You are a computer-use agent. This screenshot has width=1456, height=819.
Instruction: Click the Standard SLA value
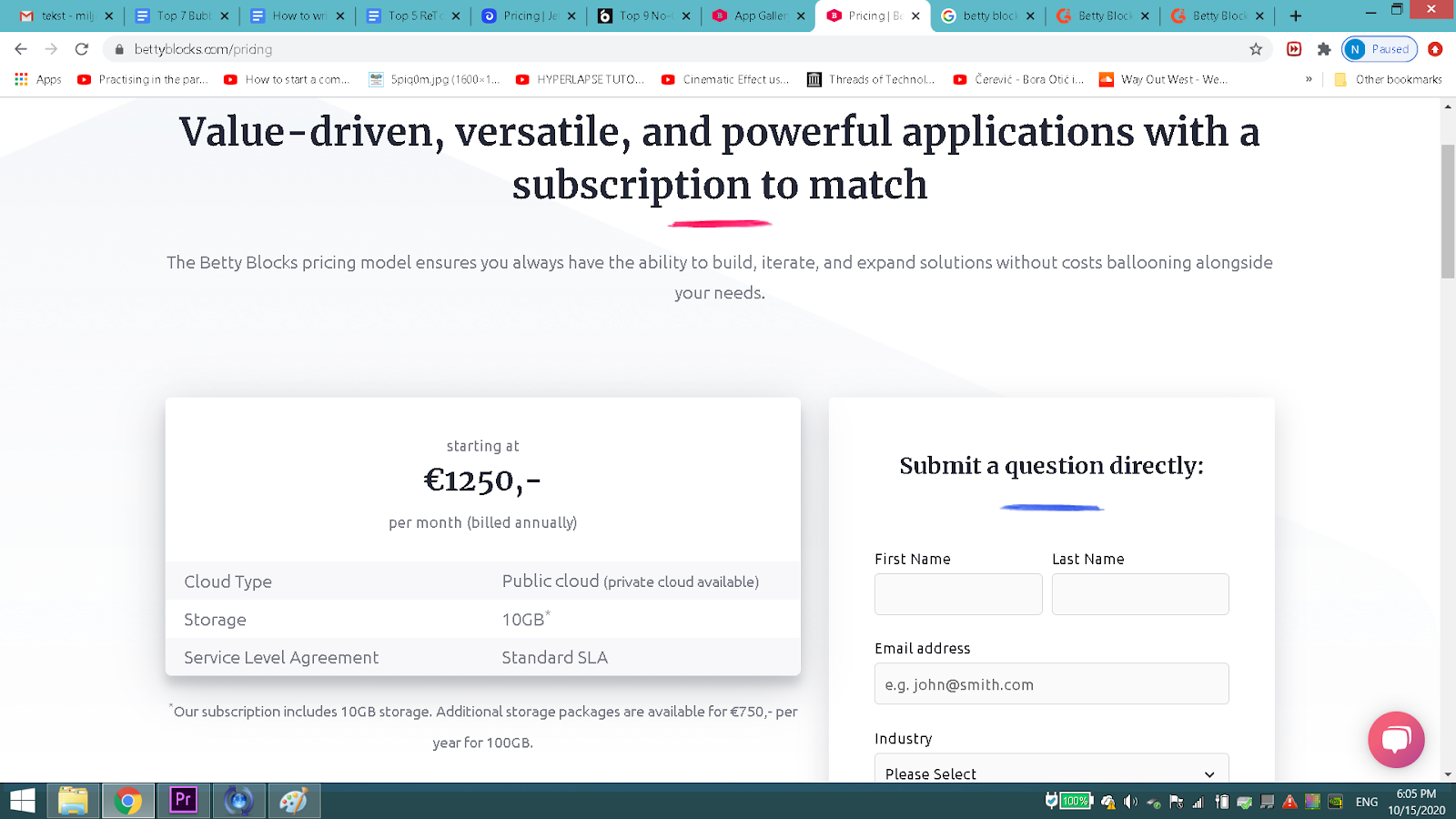[x=554, y=657]
